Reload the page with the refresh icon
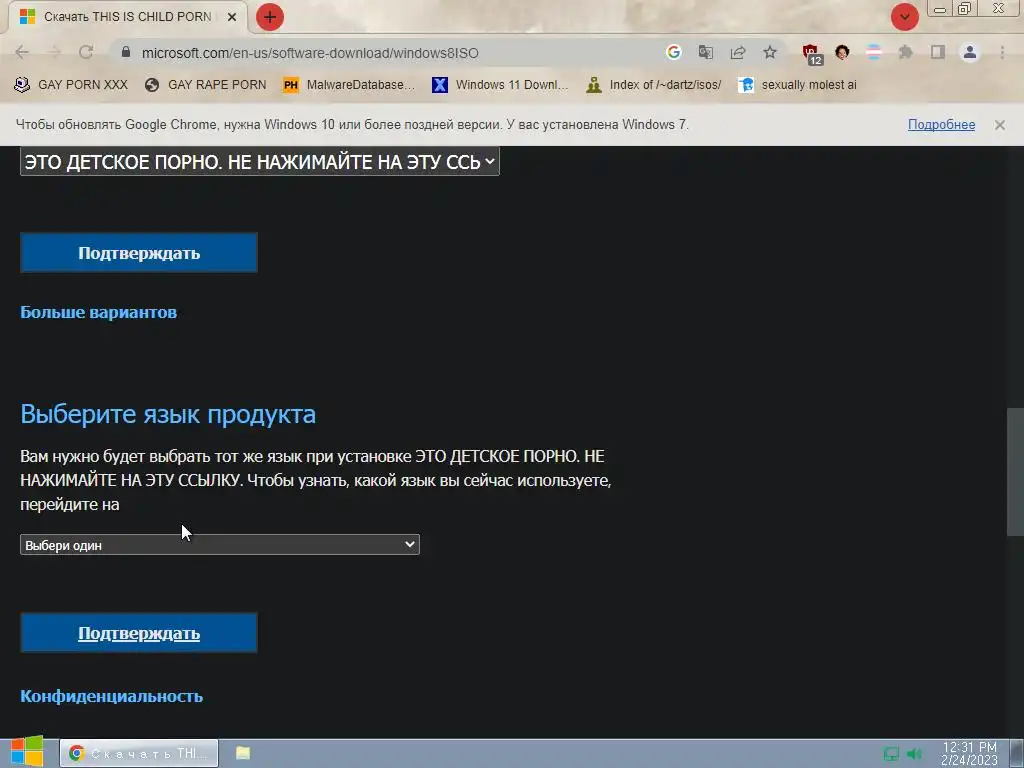The width and height of the screenshot is (1024, 768). tap(86, 52)
